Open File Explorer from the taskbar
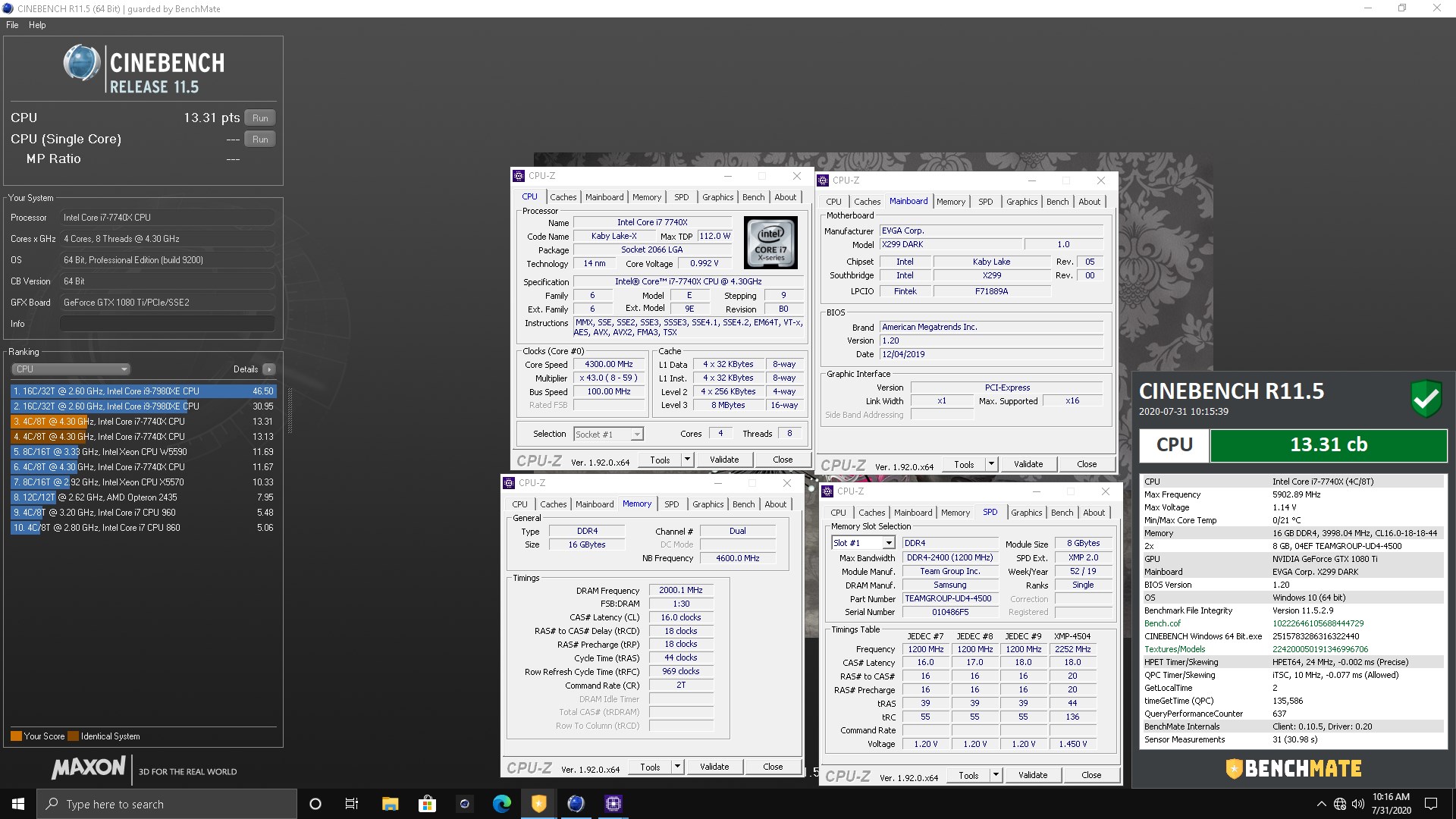Image resolution: width=1456 pixels, height=819 pixels. click(x=390, y=804)
